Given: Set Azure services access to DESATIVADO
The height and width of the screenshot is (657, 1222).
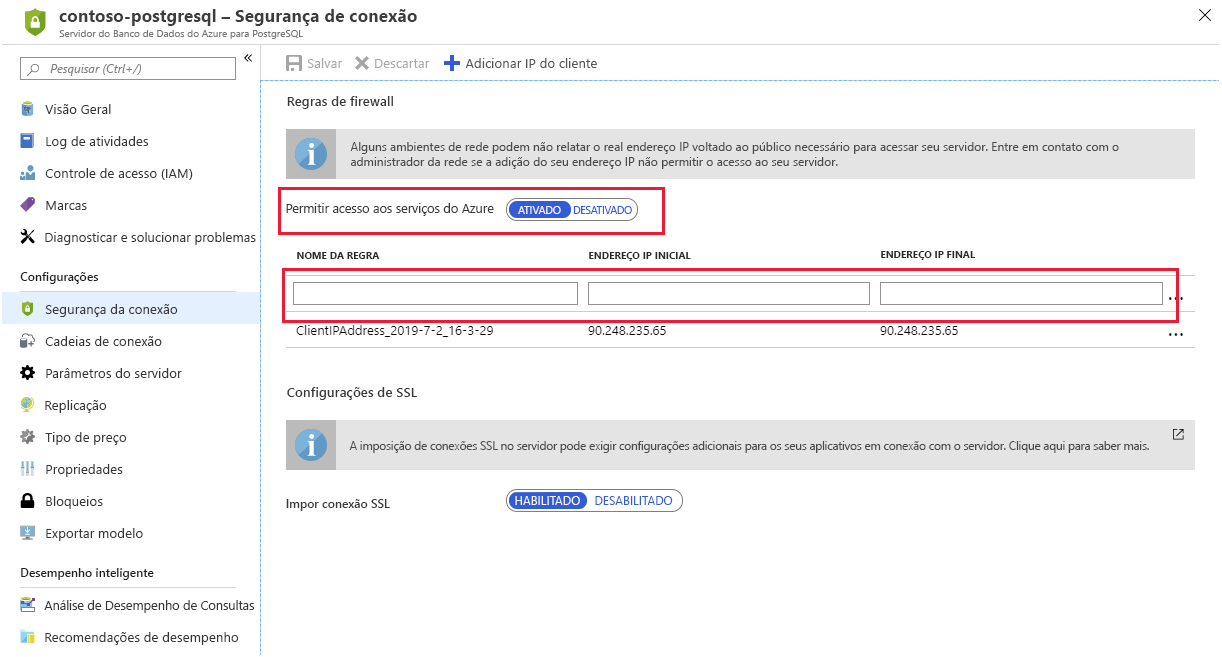Looking at the screenshot, I should click(603, 210).
